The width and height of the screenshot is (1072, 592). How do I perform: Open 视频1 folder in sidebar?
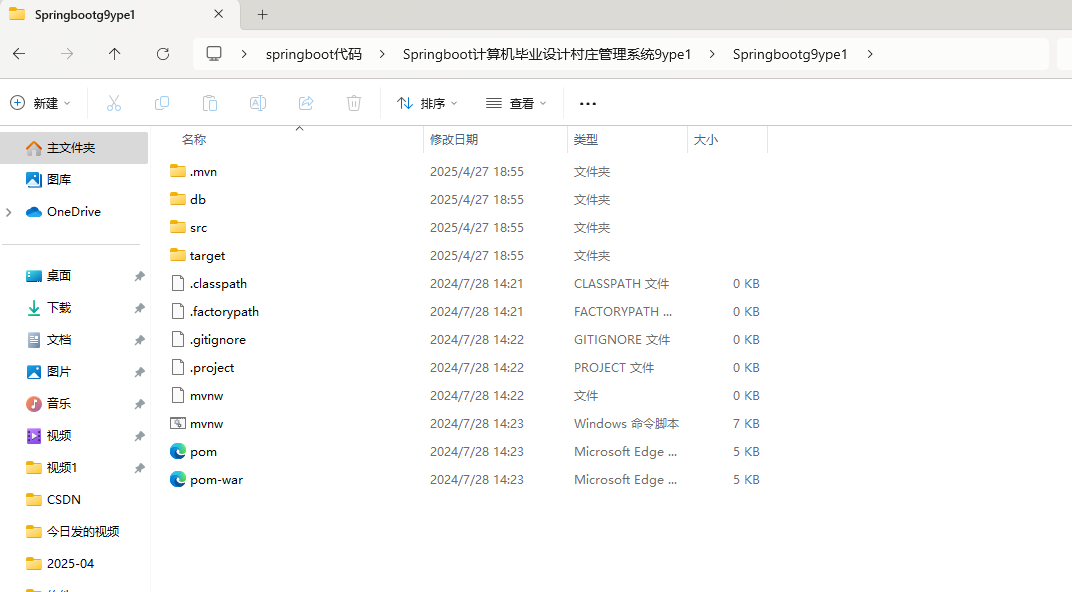click(62, 468)
